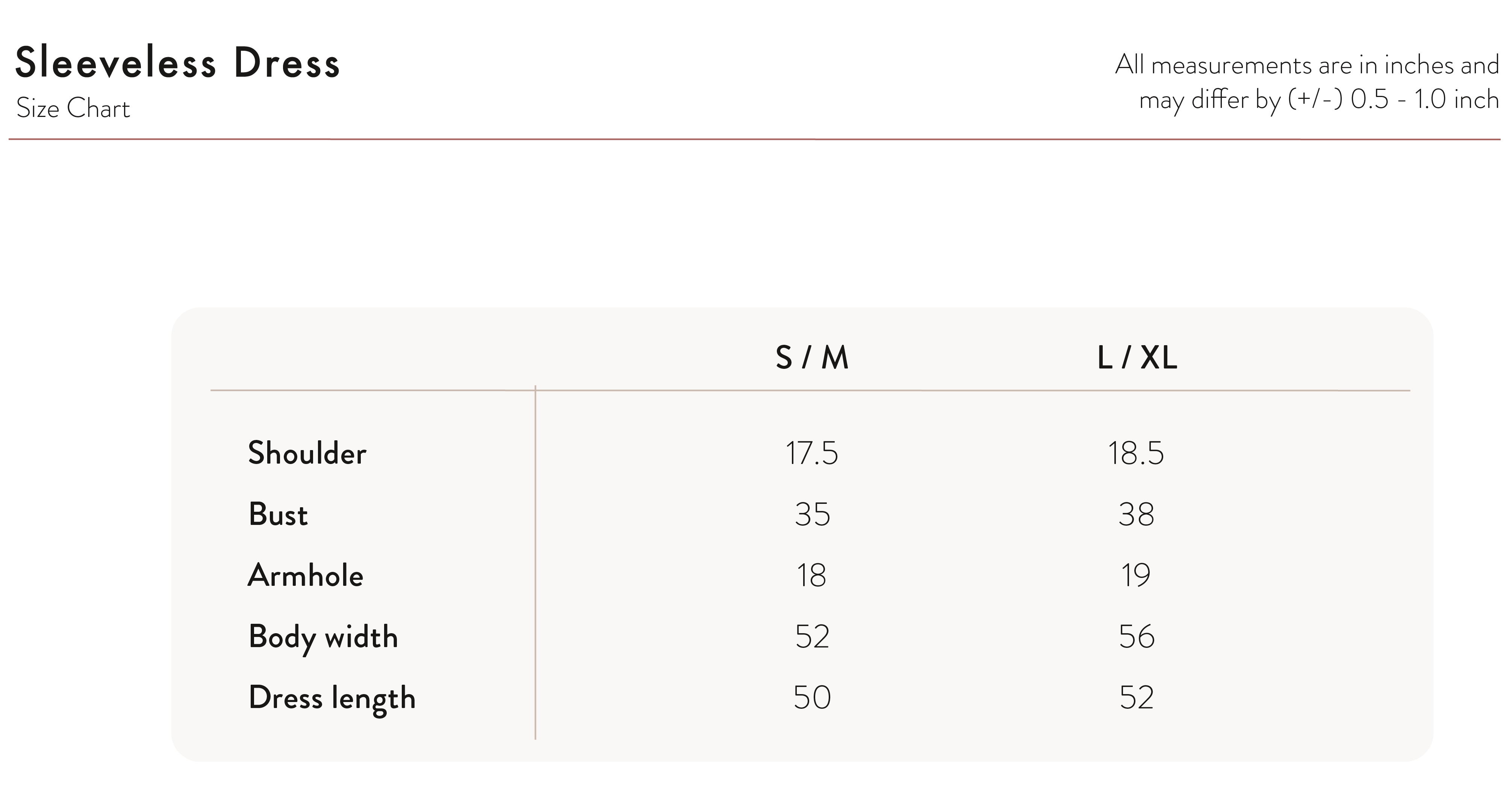Click the measurements in inches note
The height and width of the screenshot is (793, 1512).
click(x=1306, y=82)
